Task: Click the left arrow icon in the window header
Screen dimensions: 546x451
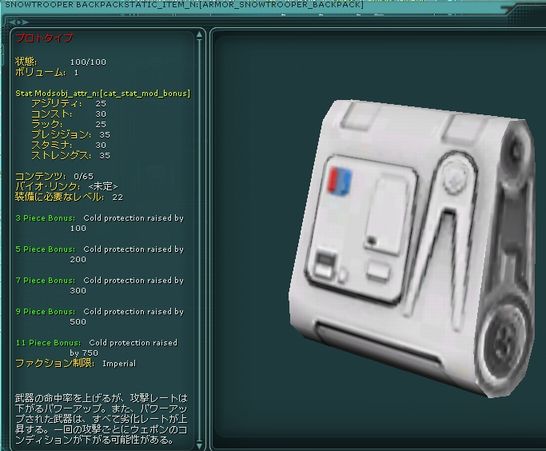Action: tap(12, 22)
